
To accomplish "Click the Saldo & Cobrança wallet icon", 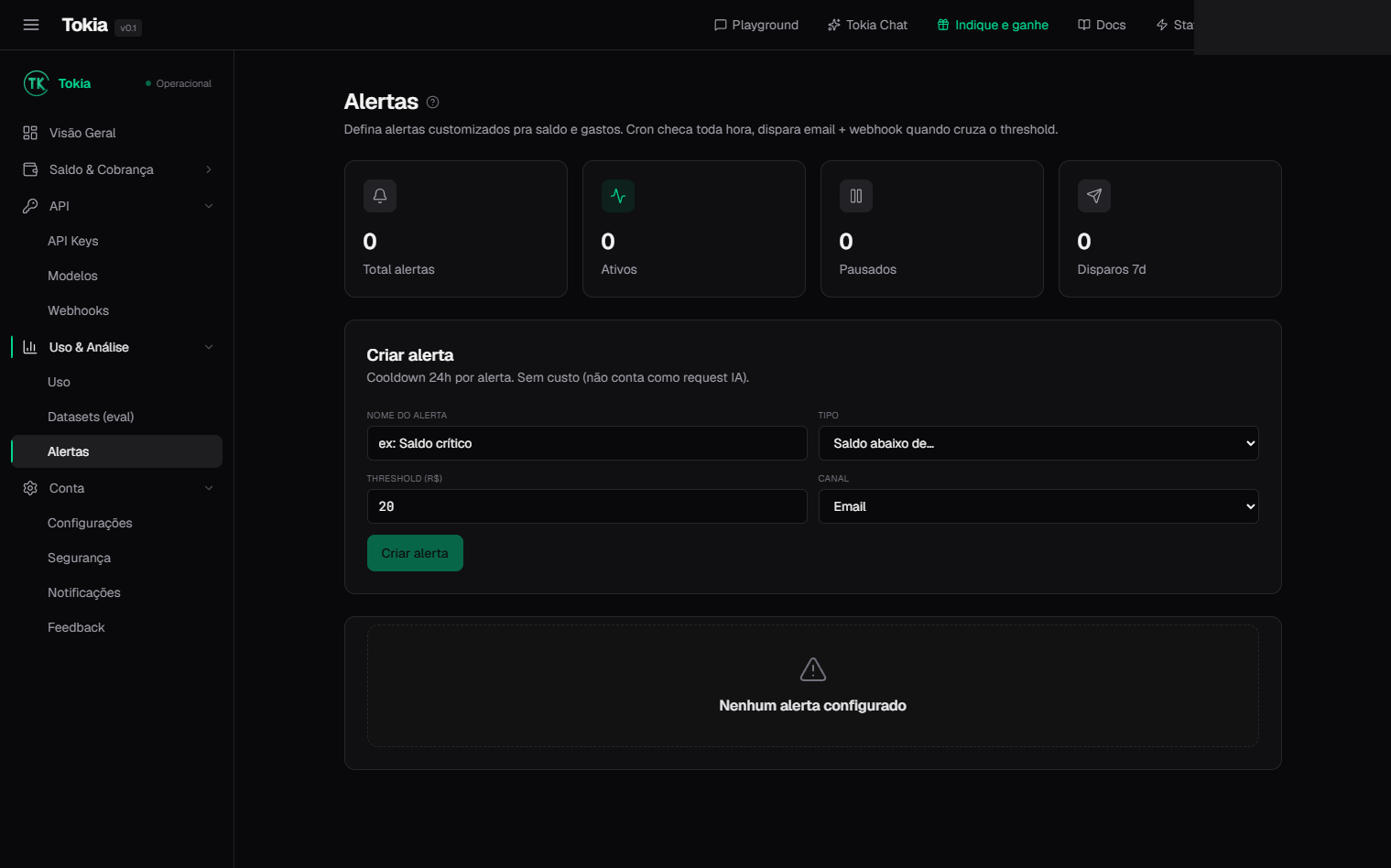I will point(30,169).
